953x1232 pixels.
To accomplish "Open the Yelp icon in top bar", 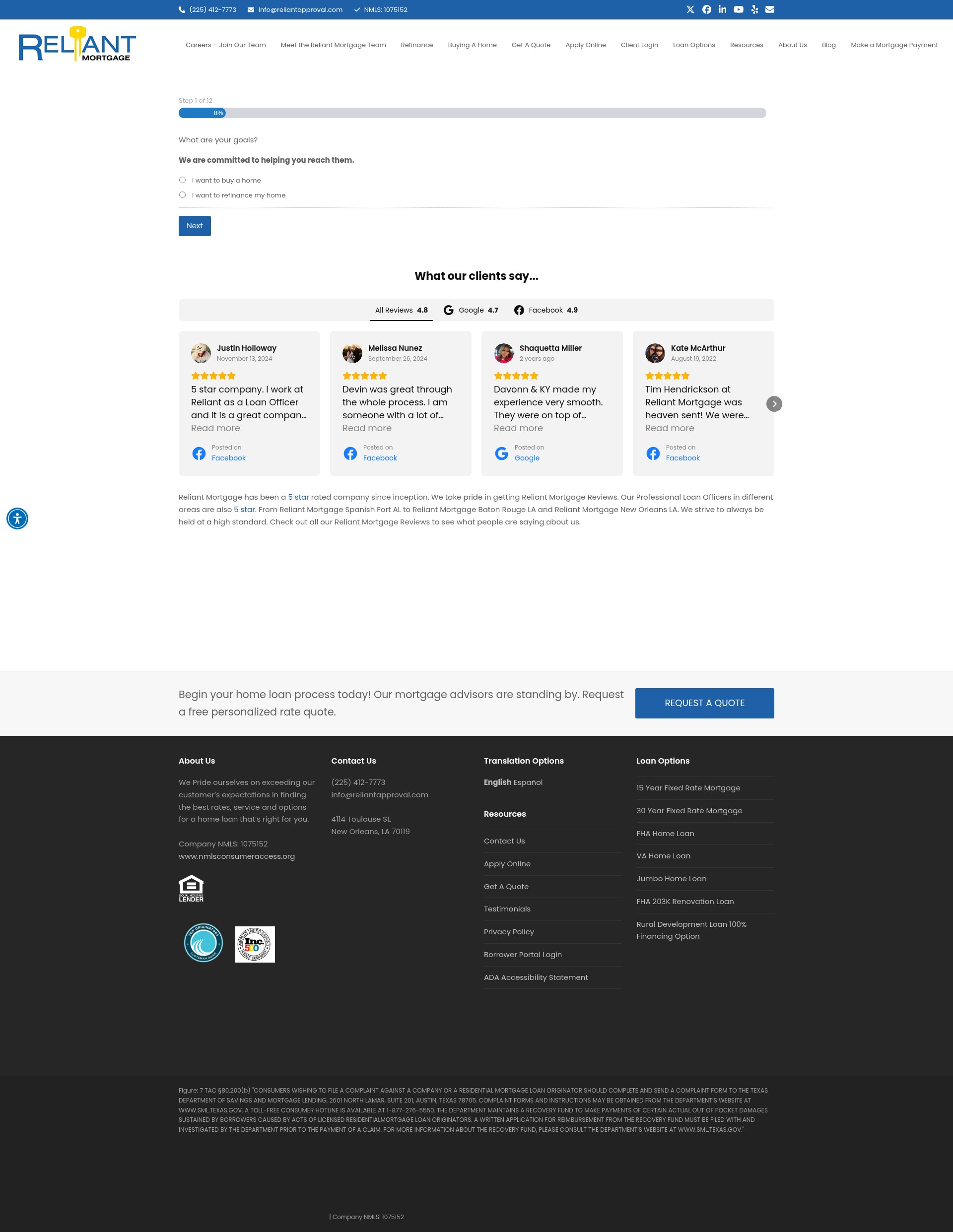I will click(x=754, y=9).
